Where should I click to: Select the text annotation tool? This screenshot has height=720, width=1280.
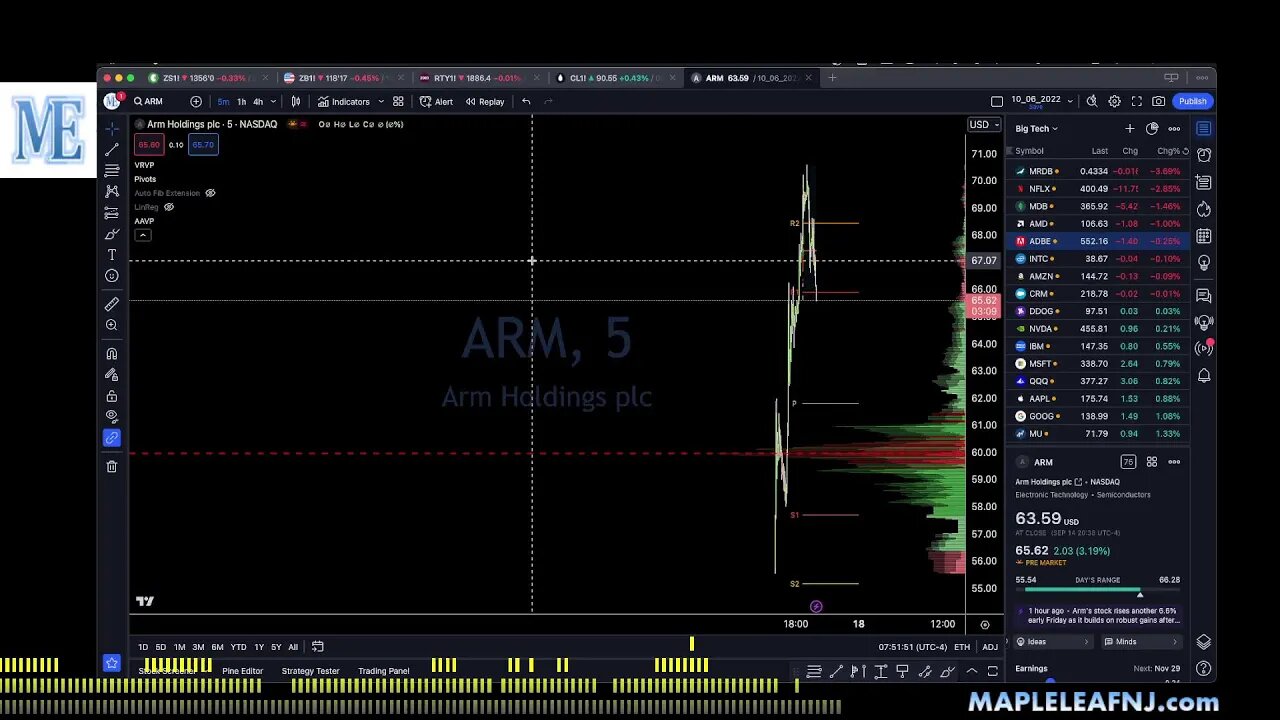tap(112, 255)
